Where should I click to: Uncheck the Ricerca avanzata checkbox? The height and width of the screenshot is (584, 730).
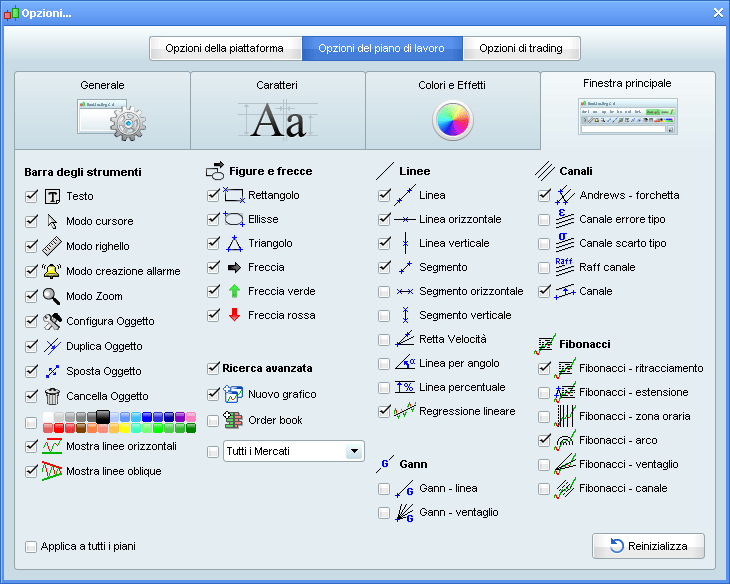tap(213, 368)
